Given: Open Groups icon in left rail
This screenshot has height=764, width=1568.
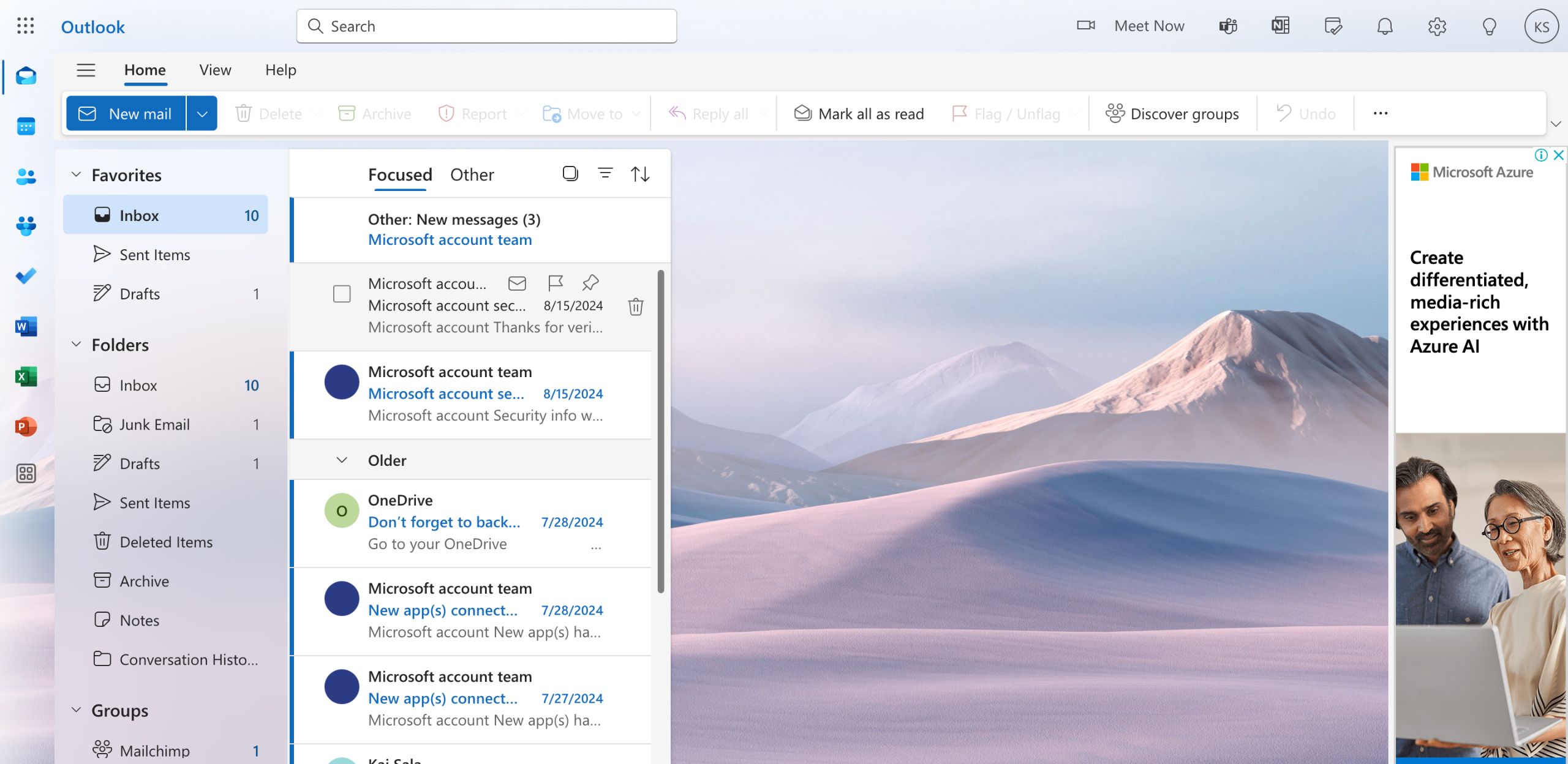Looking at the screenshot, I should (26, 227).
